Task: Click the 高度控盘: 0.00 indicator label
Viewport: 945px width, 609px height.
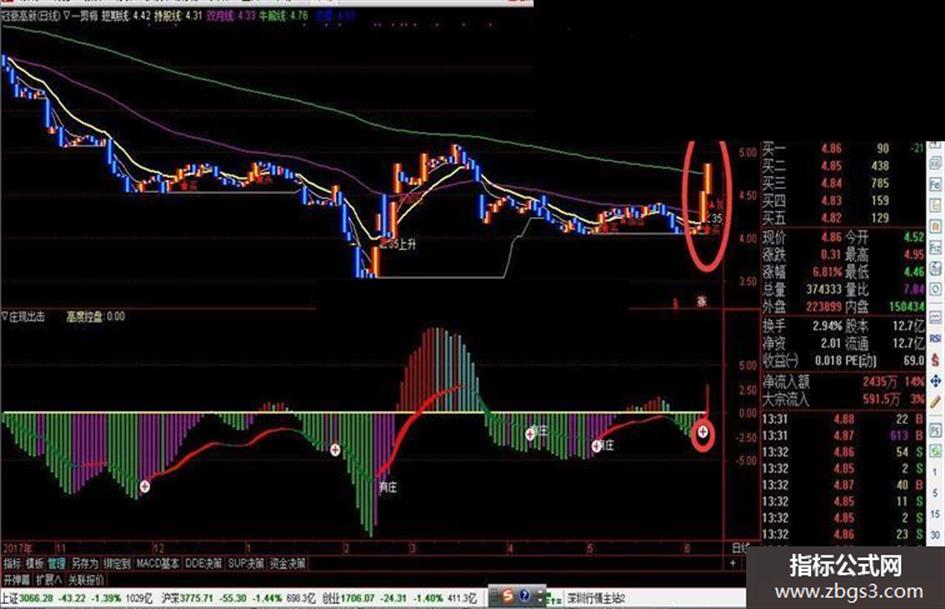Action: [95, 317]
